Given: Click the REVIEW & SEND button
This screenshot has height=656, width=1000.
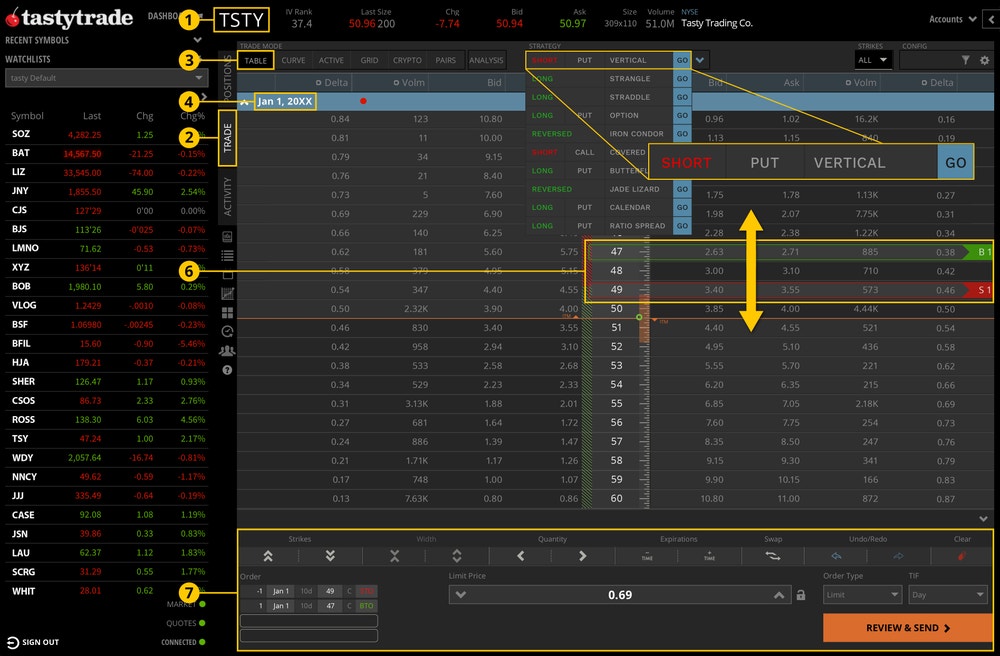Looking at the screenshot, I should [908, 628].
